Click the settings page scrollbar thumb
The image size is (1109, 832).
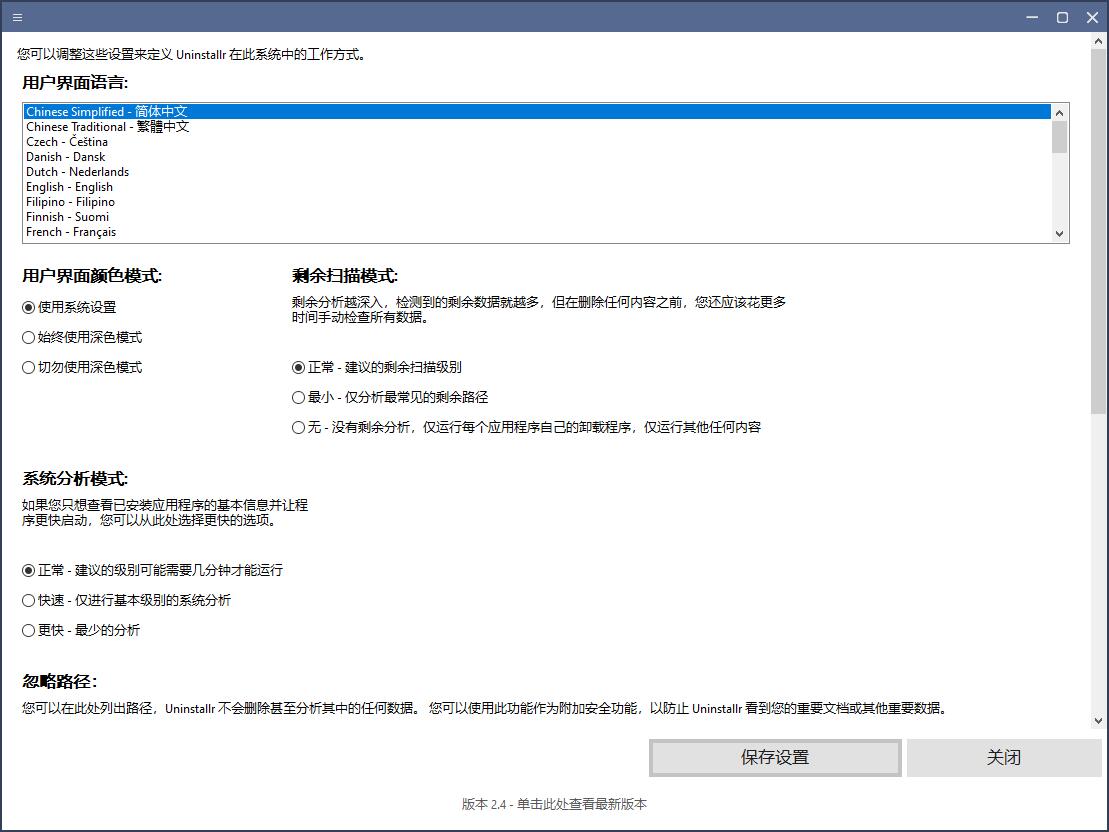1098,231
